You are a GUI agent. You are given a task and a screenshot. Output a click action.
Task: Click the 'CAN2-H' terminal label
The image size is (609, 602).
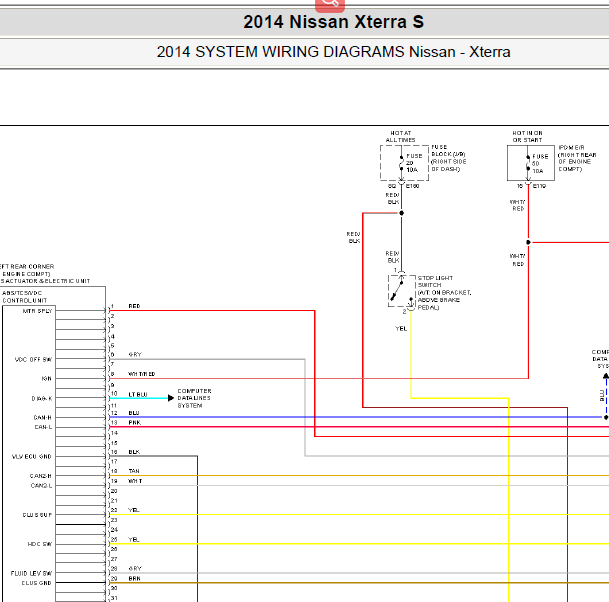click(x=41, y=476)
